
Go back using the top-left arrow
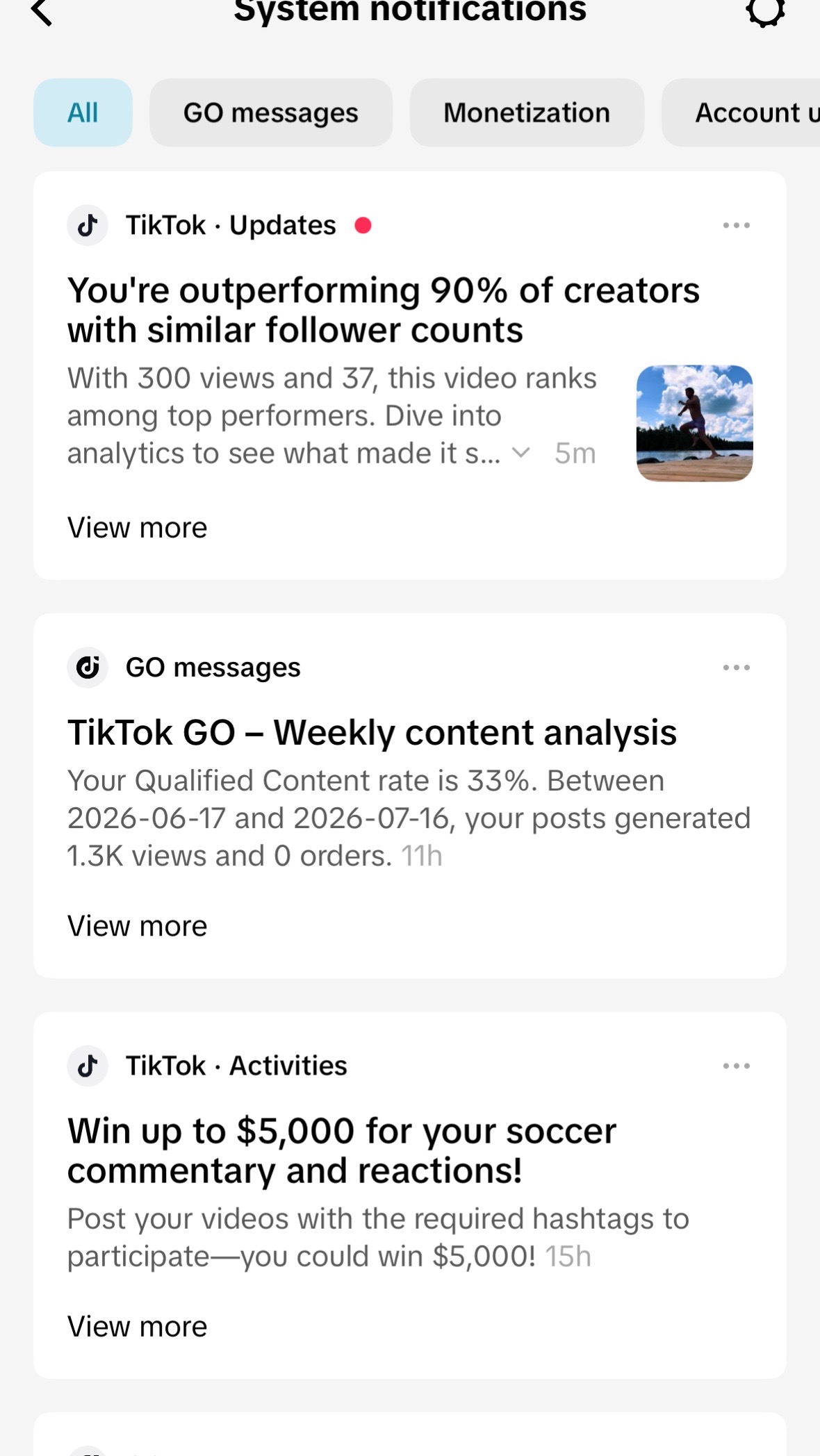tap(42, 11)
